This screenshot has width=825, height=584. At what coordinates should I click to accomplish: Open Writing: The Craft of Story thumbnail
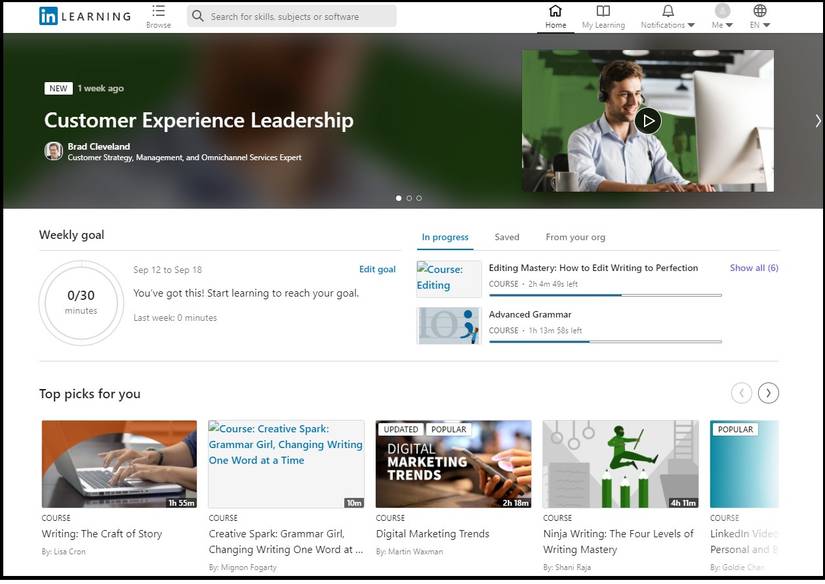[119, 464]
